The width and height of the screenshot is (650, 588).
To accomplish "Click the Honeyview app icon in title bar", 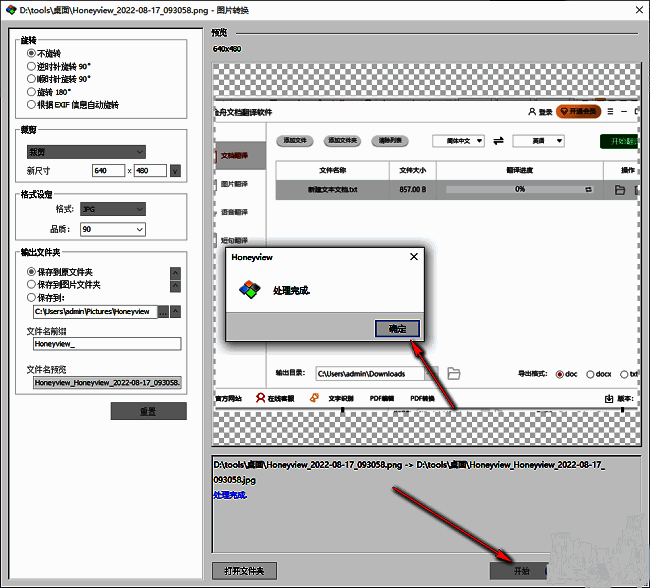I will point(10,10).
